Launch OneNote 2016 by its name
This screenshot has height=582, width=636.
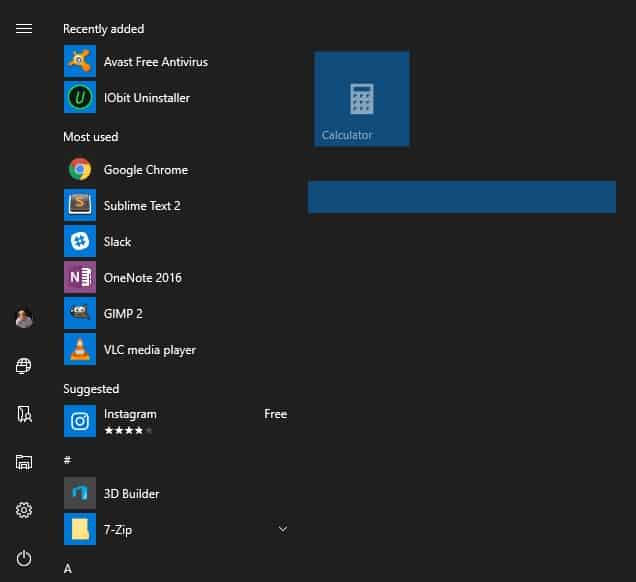143,278
